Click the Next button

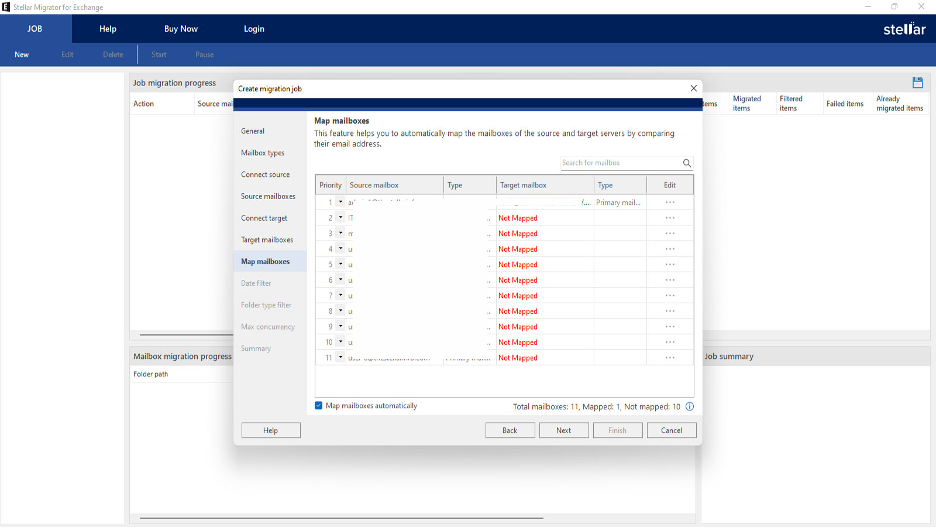(564, 430)
